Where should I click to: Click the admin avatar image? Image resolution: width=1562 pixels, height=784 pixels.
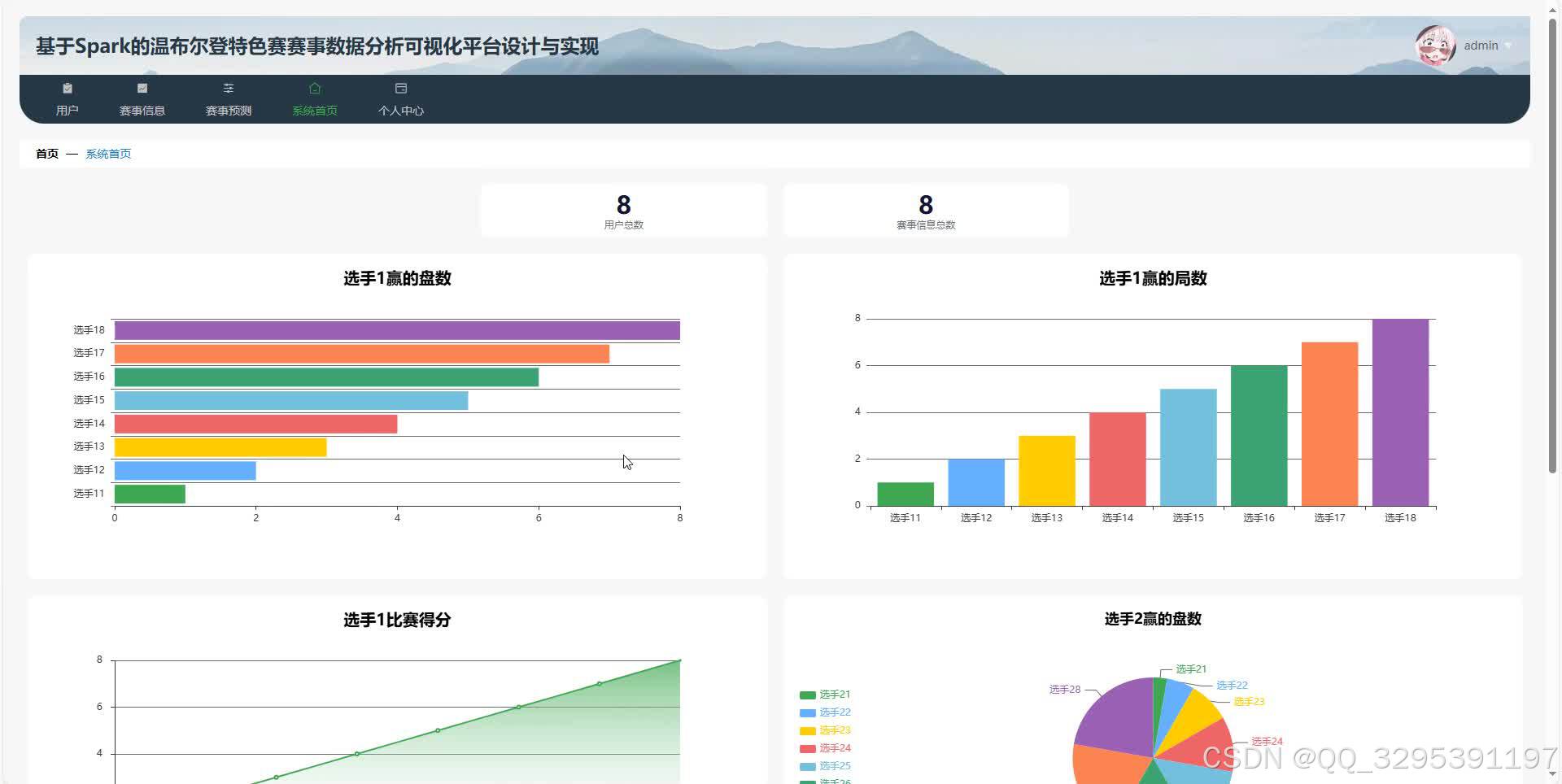point(1435,46)
